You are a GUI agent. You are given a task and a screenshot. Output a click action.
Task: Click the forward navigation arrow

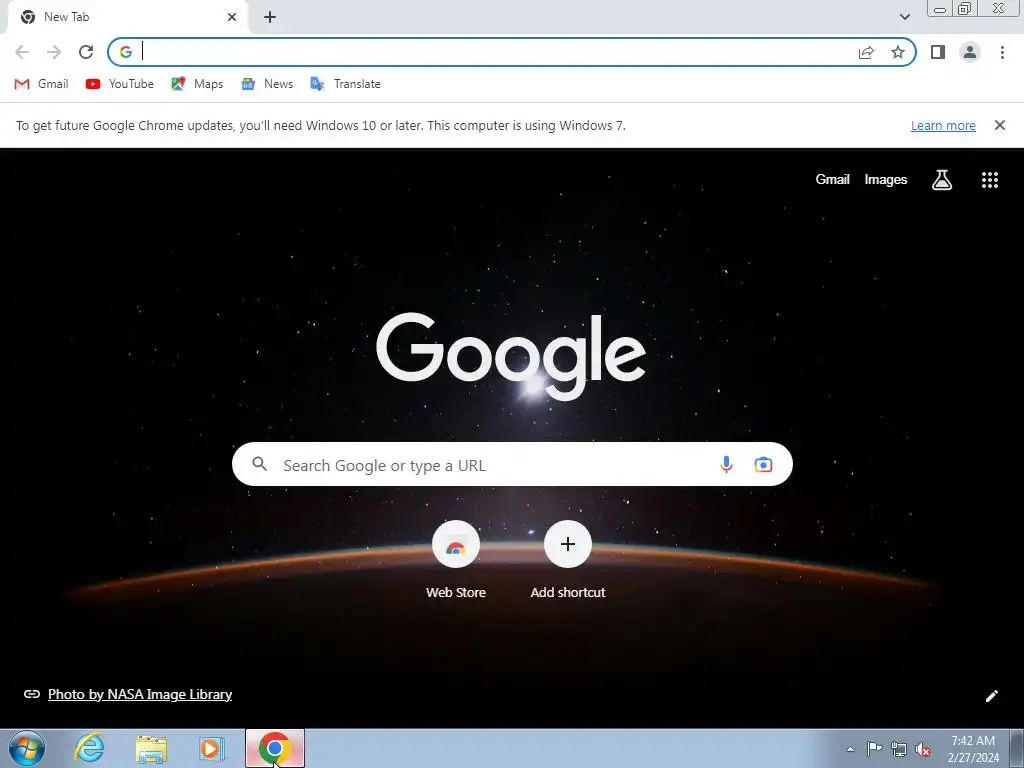click(54, 52)
